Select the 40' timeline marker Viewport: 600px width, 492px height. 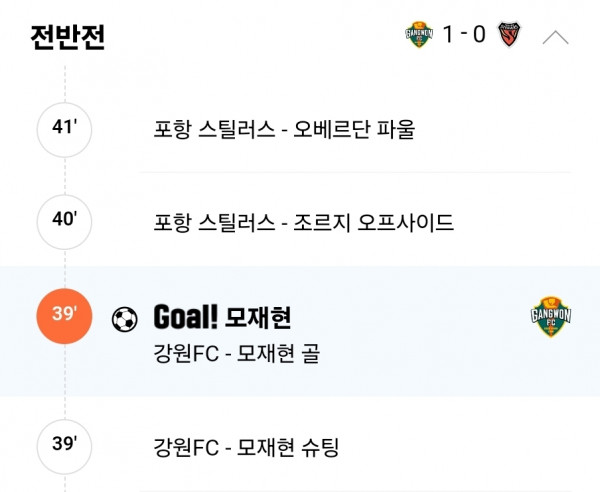(64, 222)
